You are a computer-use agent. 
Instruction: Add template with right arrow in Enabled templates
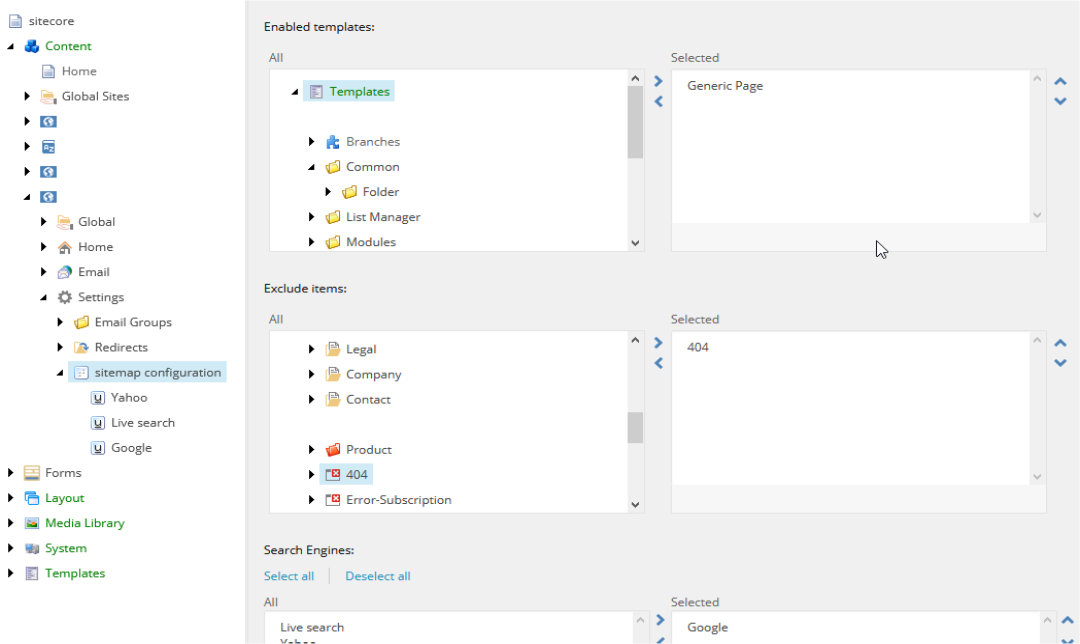click(658, 81)
